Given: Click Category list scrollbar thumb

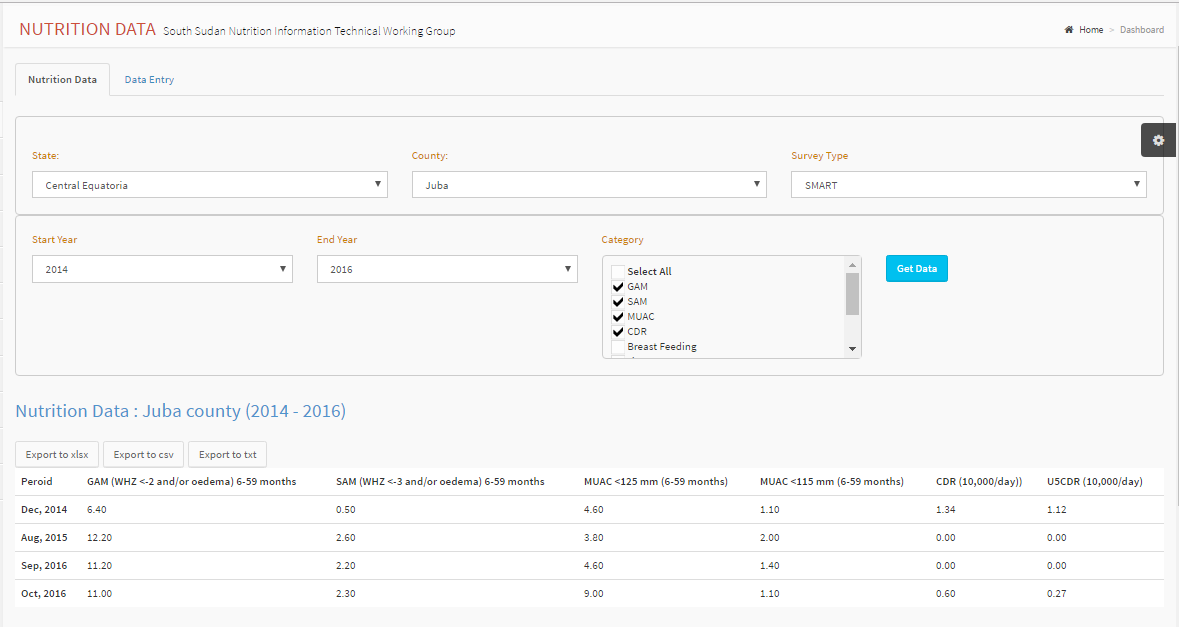Looking at the screenshot, I should tap(852, 294).
